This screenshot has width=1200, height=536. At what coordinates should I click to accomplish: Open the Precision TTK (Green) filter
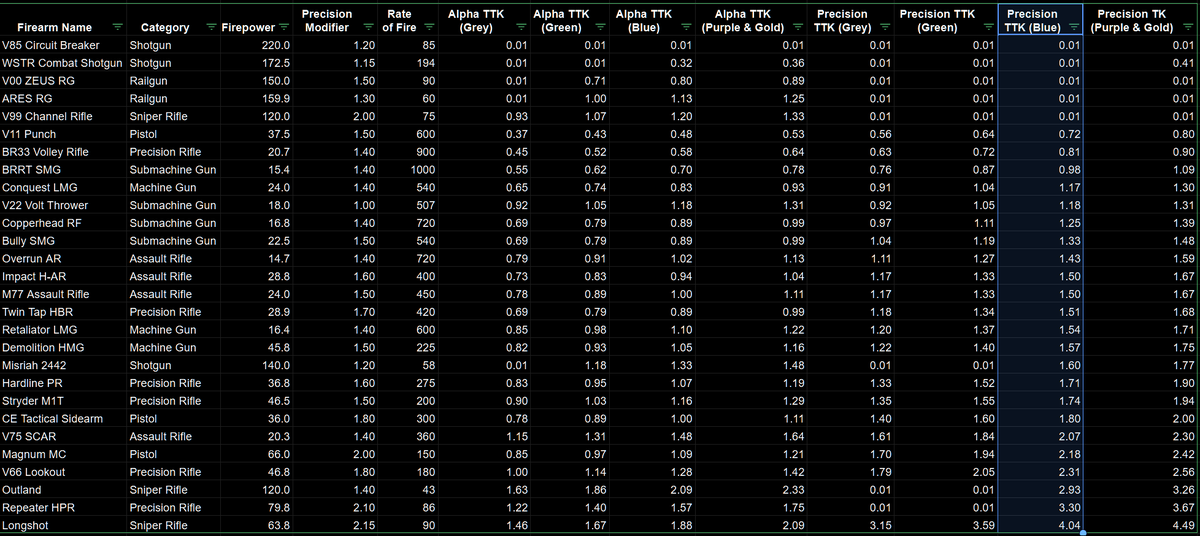pyautogui.click(x=987, y=27)
